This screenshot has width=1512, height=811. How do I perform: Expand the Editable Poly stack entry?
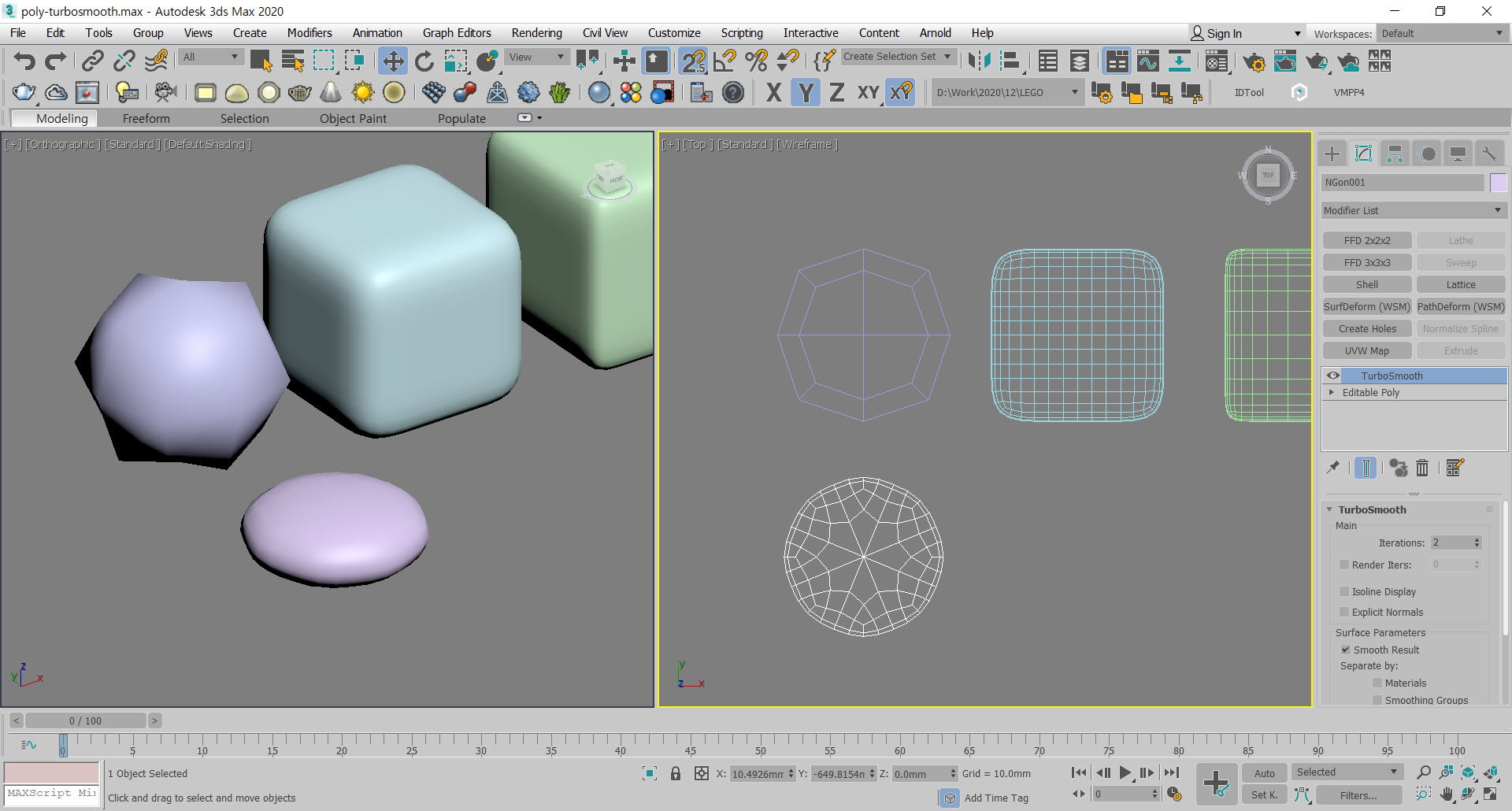point(1332,392)
